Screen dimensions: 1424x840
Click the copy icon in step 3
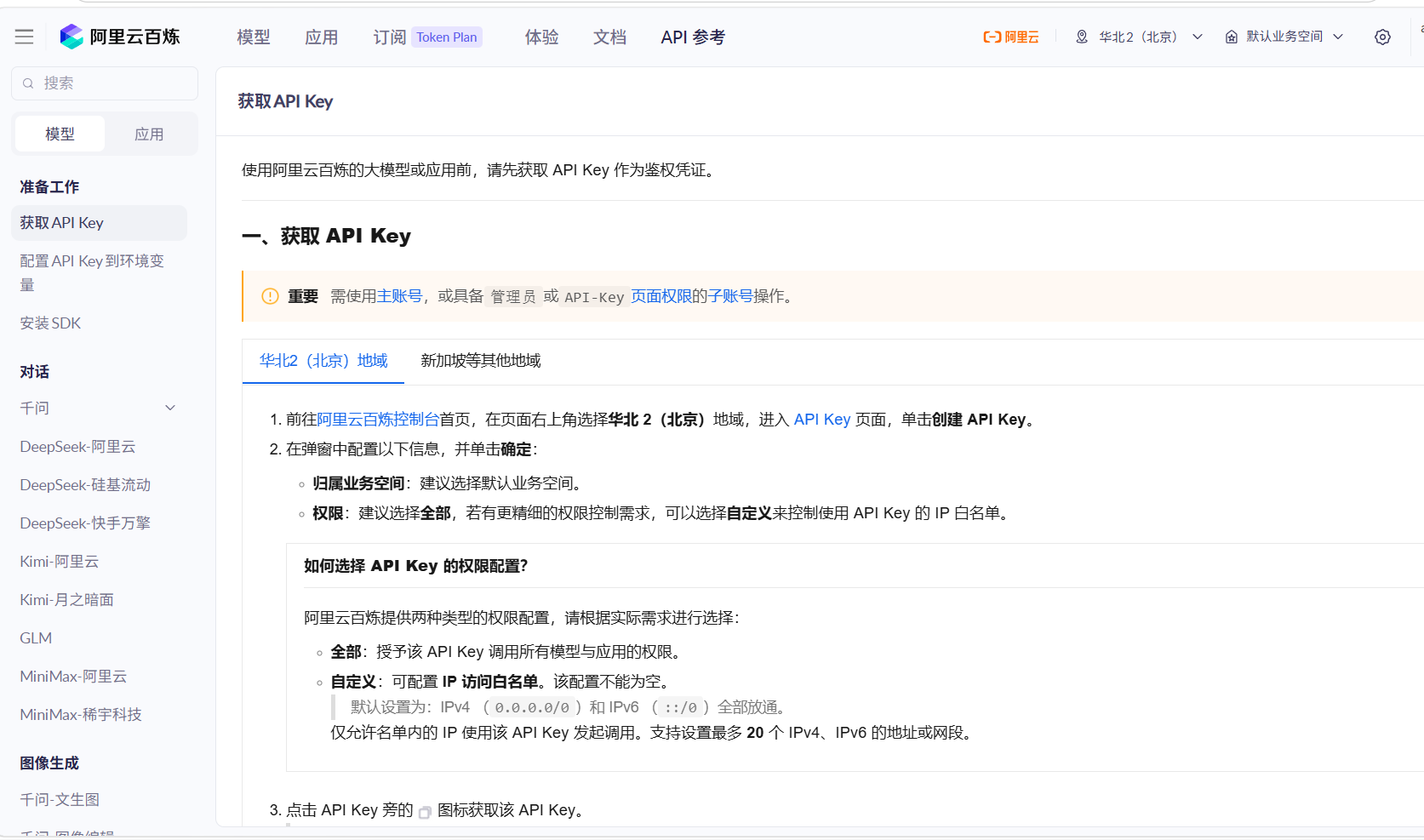[x=425, y=812]
